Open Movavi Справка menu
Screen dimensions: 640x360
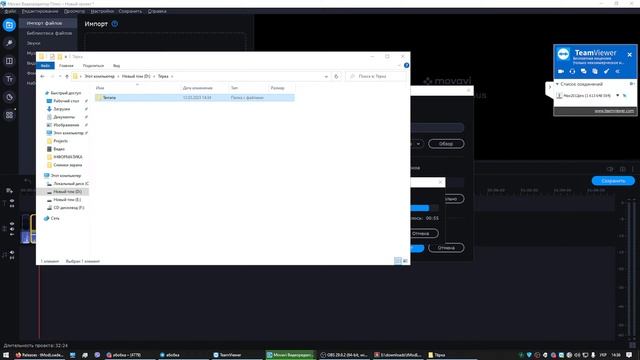[x=157, y=11]
